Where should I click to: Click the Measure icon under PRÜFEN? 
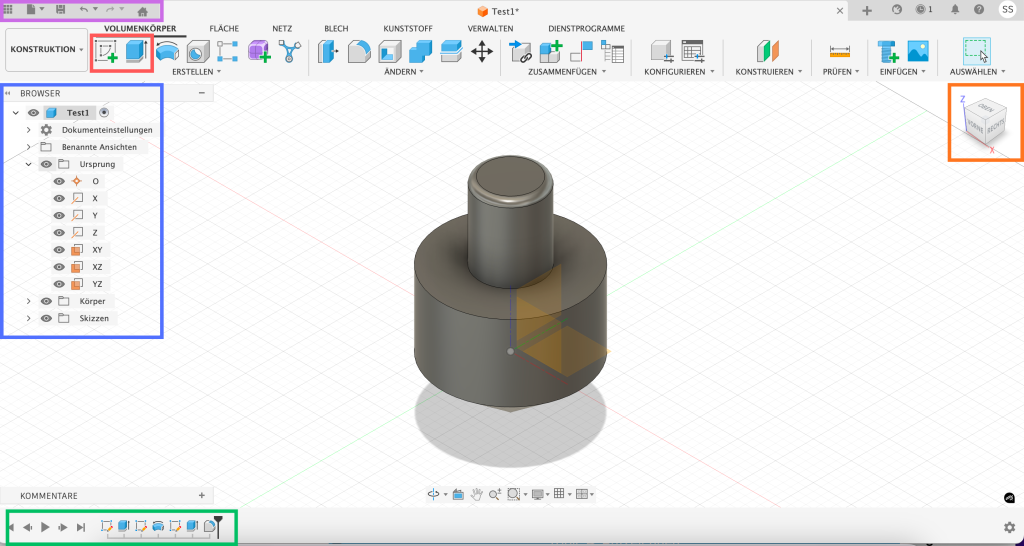click(839, 51)
